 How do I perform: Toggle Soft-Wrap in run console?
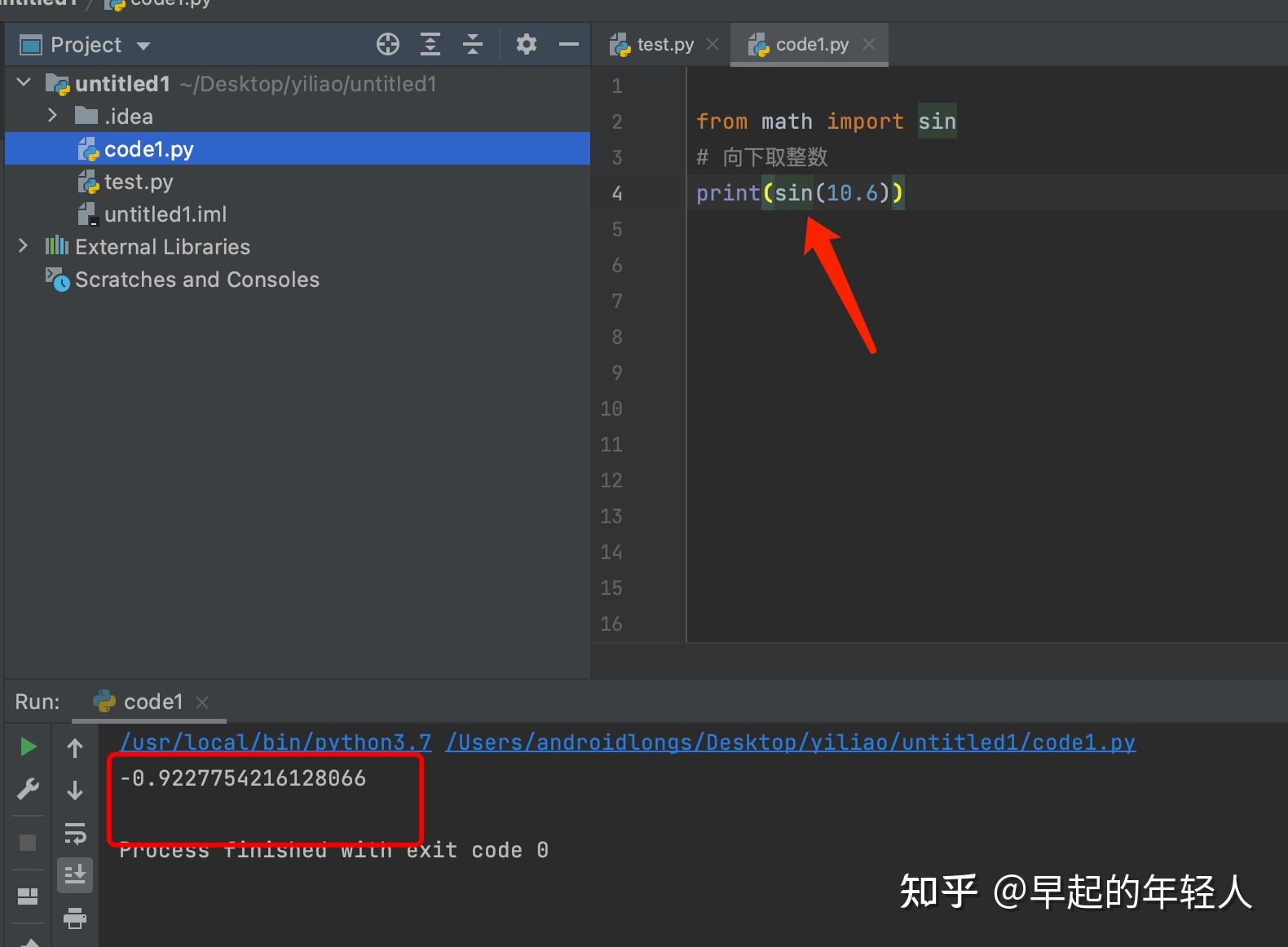click(75, 833)
